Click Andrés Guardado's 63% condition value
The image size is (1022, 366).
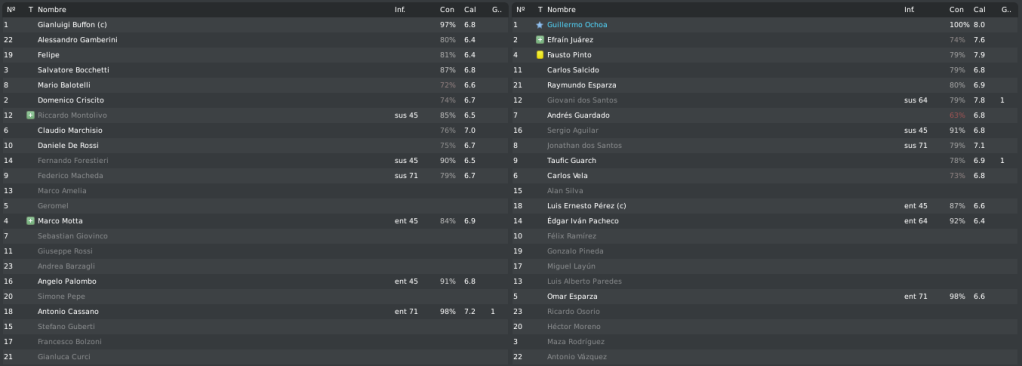coord(957,115)
